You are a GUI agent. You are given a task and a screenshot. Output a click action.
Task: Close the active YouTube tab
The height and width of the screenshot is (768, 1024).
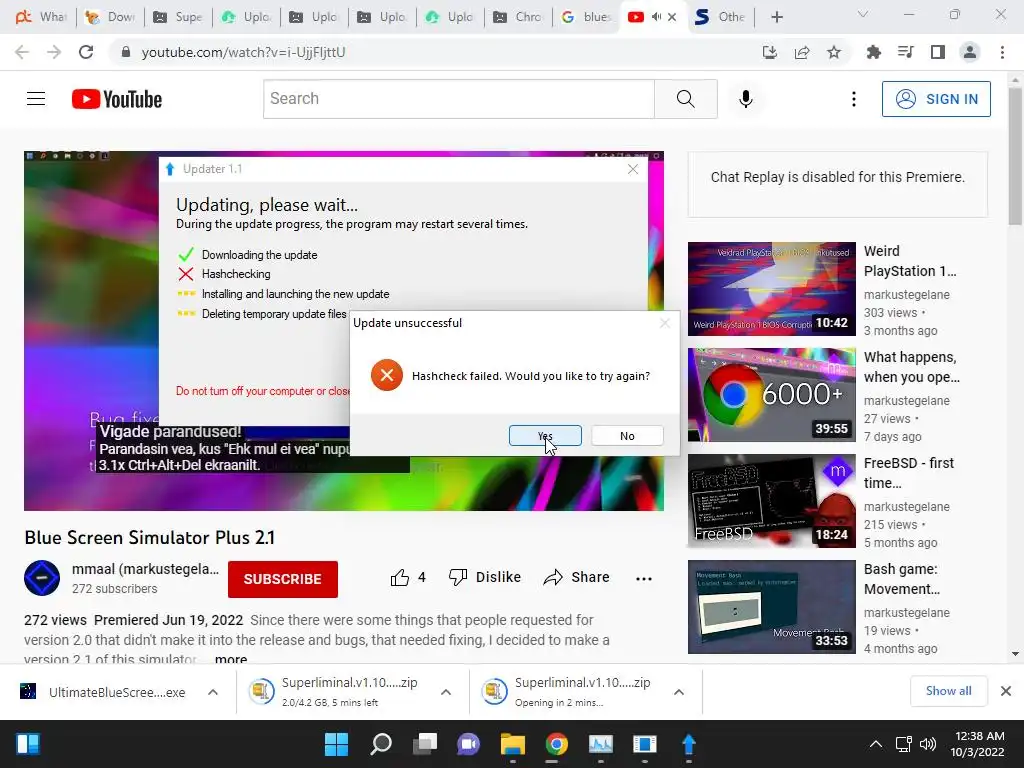click(x=672, y=17)
